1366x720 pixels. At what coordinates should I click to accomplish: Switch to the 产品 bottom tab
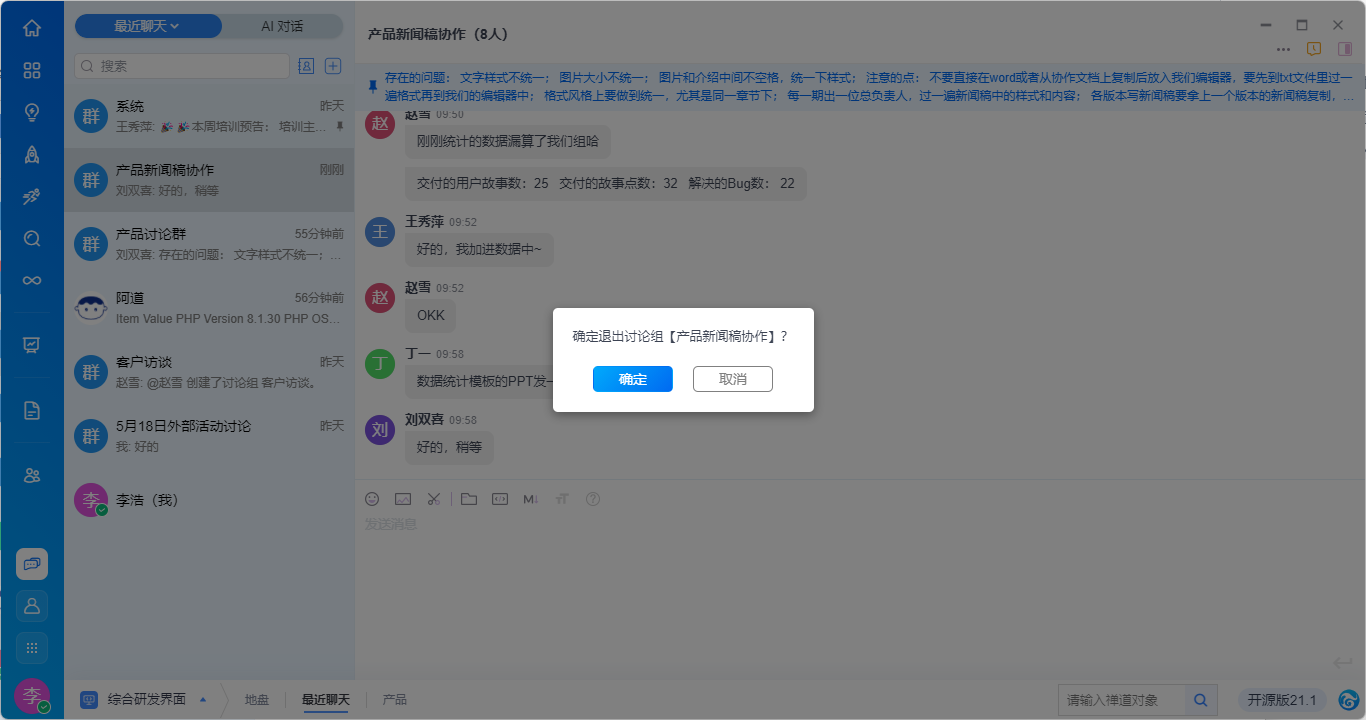(394, 700)
